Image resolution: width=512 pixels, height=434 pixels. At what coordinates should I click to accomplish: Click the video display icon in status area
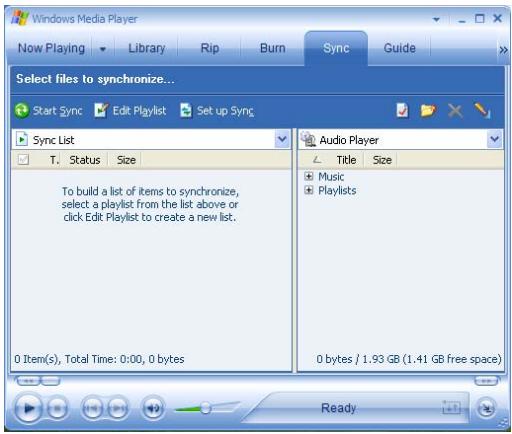click(x=451, y=407)
